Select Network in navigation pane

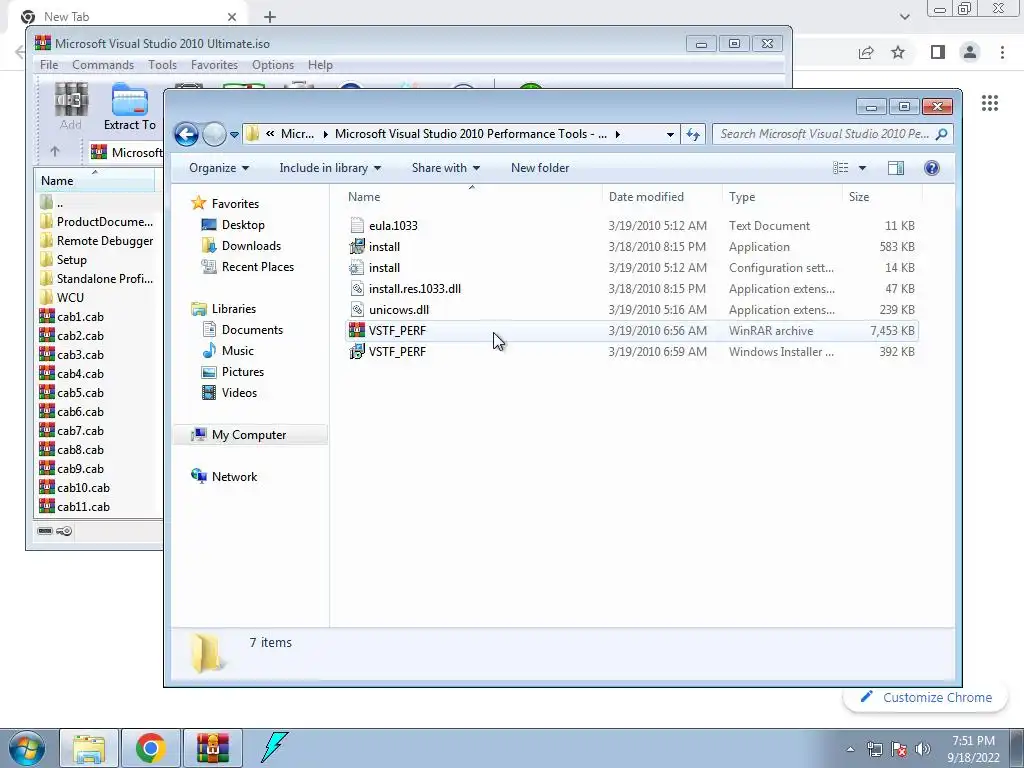click(224, 477)
